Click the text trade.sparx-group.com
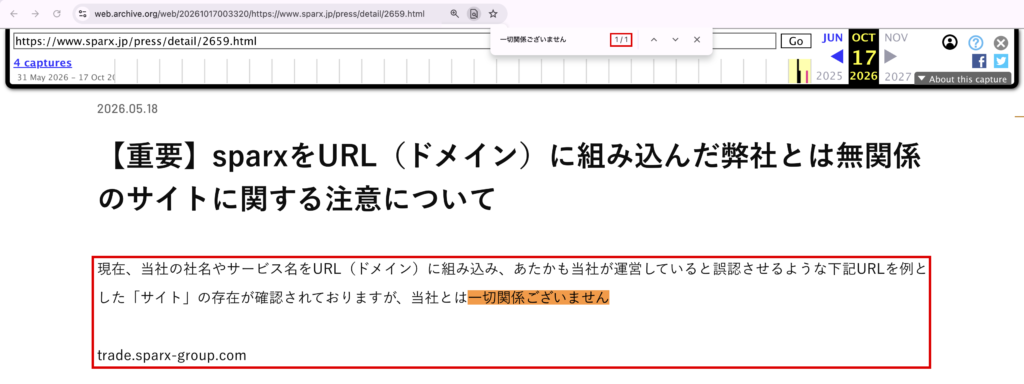Image resolution: width=1024 pixels, height=384 pixels. (x=172, y=356)
